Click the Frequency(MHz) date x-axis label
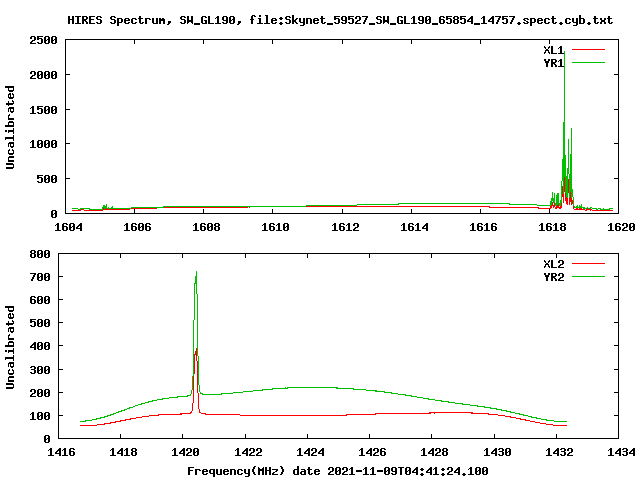The width and height of the screenshot is (640, 480). (x=338, y=471)
